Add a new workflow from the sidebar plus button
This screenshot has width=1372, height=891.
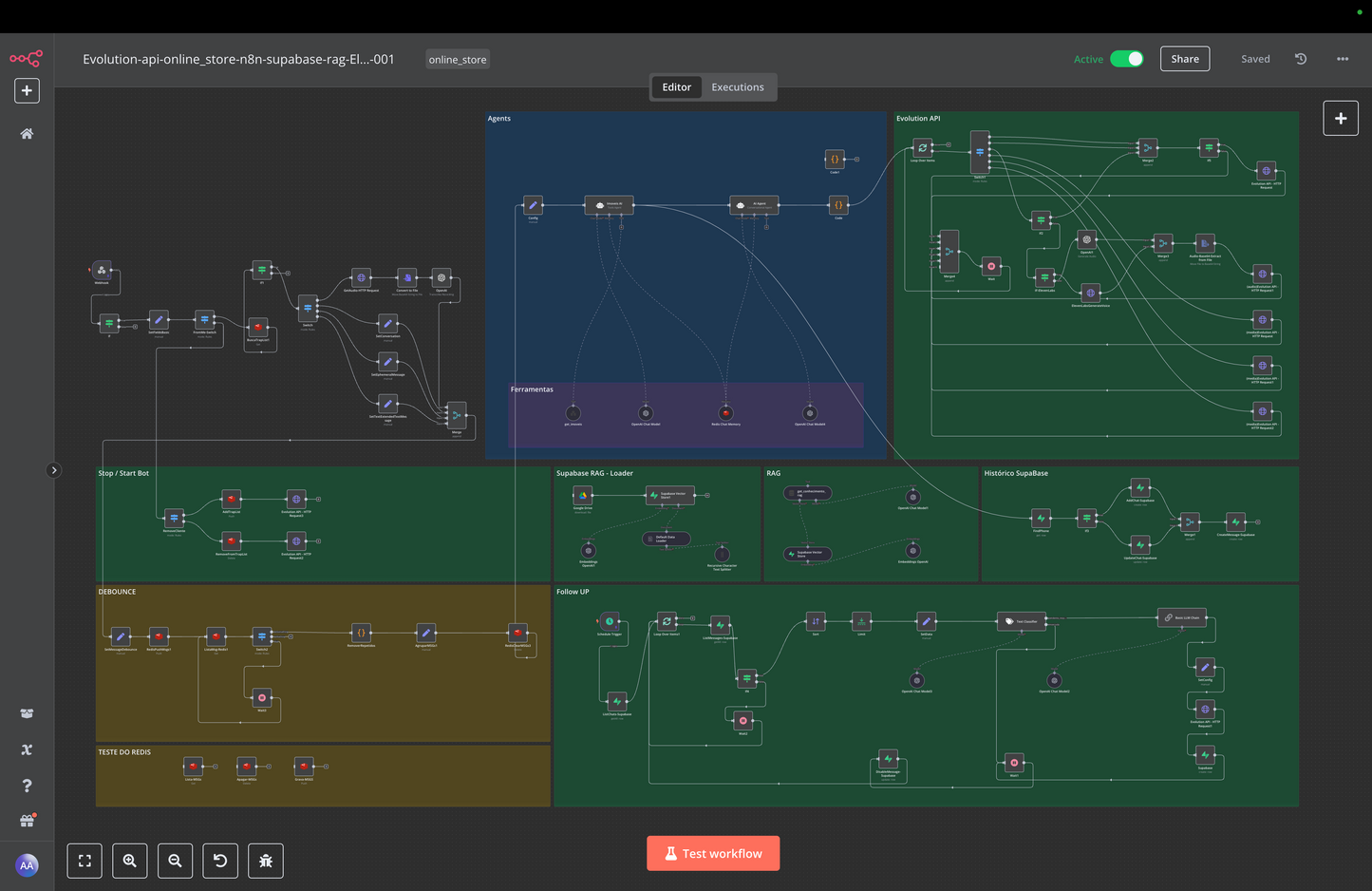click(27, 90)
